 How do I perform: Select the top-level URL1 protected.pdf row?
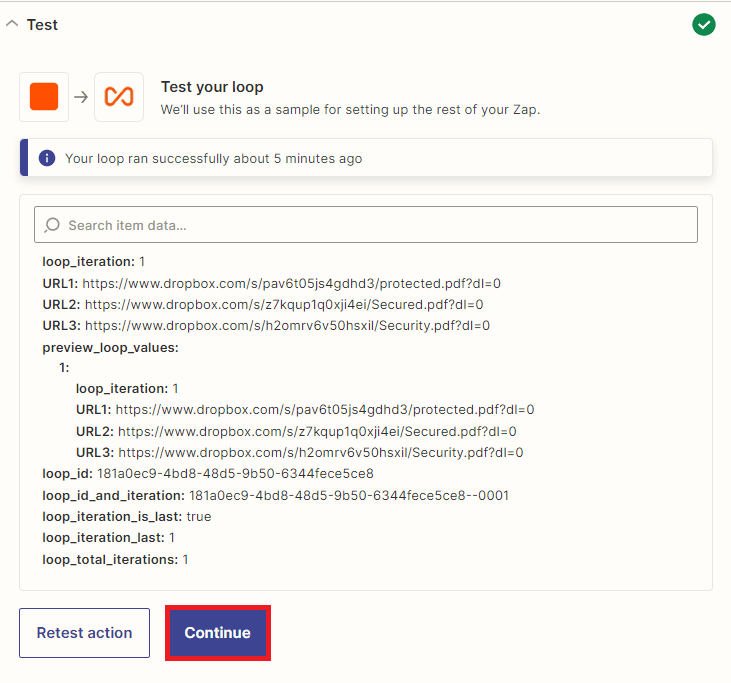tap(271, 283)
